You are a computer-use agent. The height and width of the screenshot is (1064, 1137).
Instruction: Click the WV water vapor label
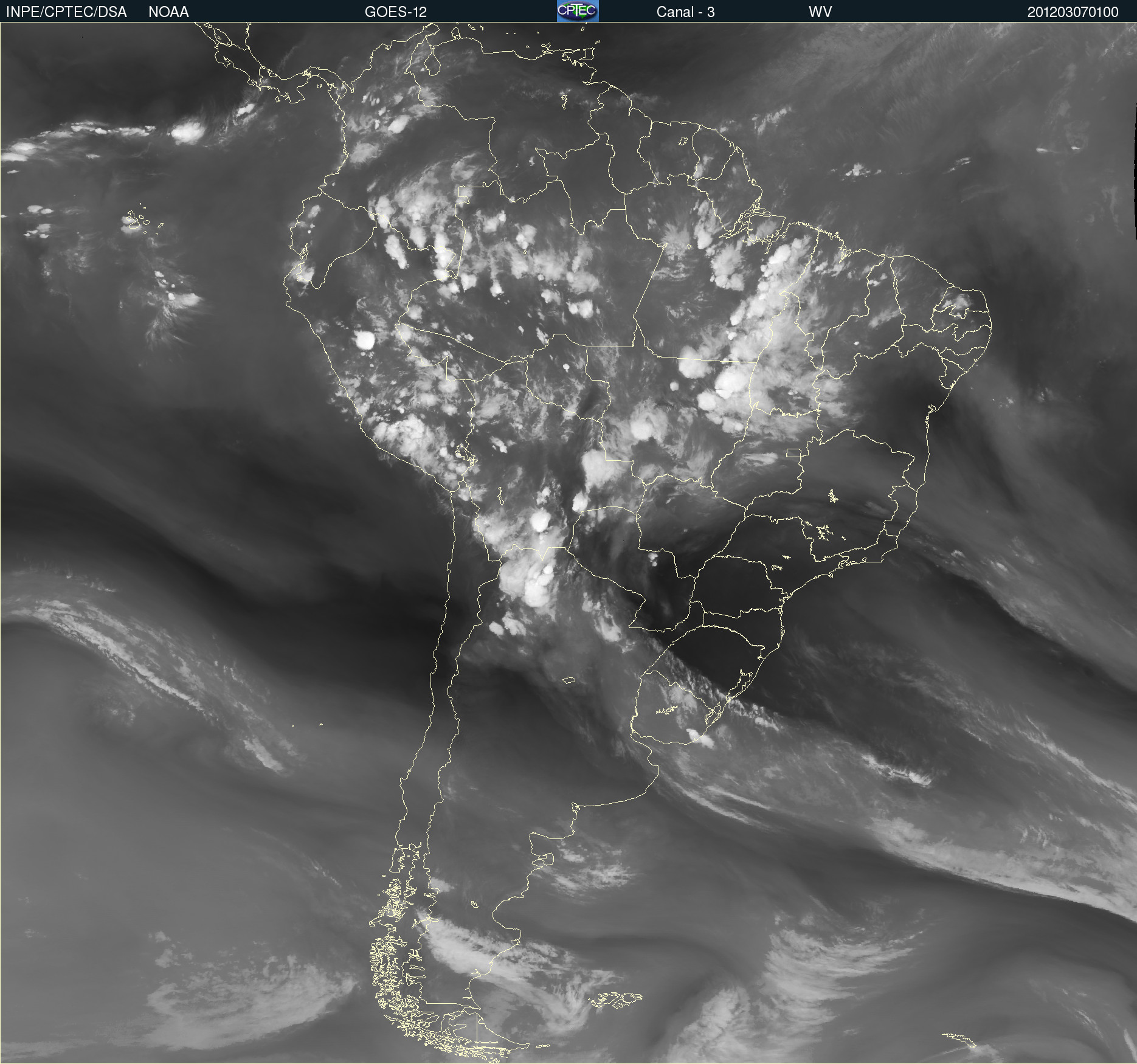(820, 12)
